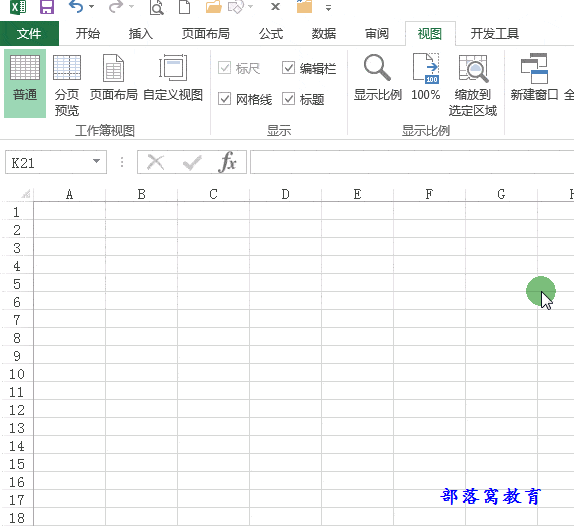Switch to Page Break Preview (分页预览)
574x526 pixels.
67,84
